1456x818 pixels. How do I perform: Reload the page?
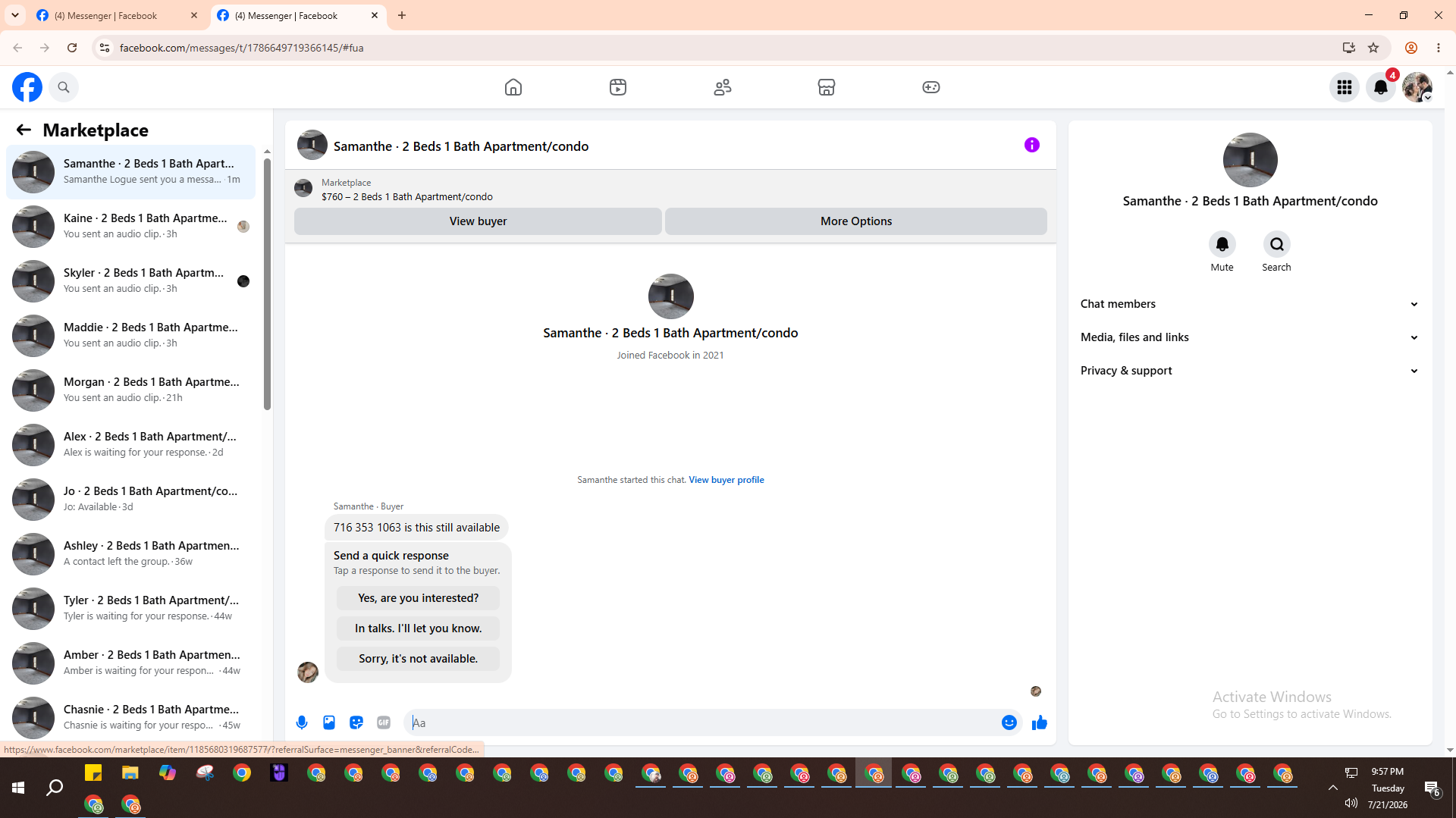(x=72, y=48)
